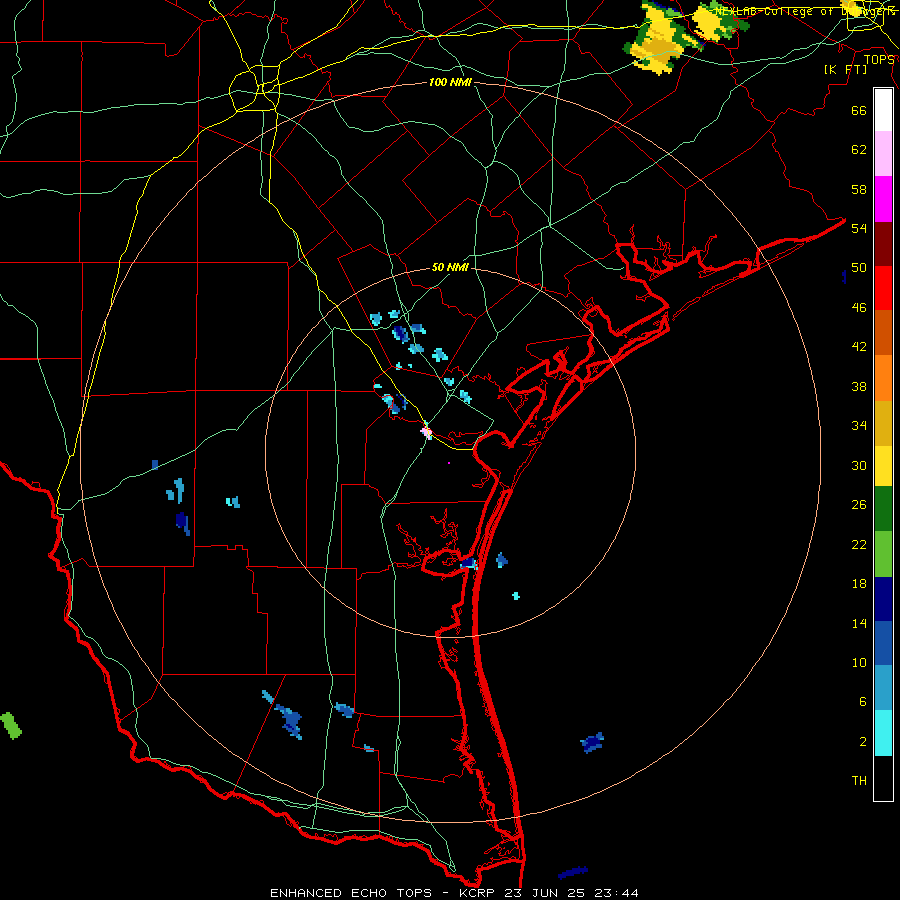Click the "14" legend value

(859, 623)
